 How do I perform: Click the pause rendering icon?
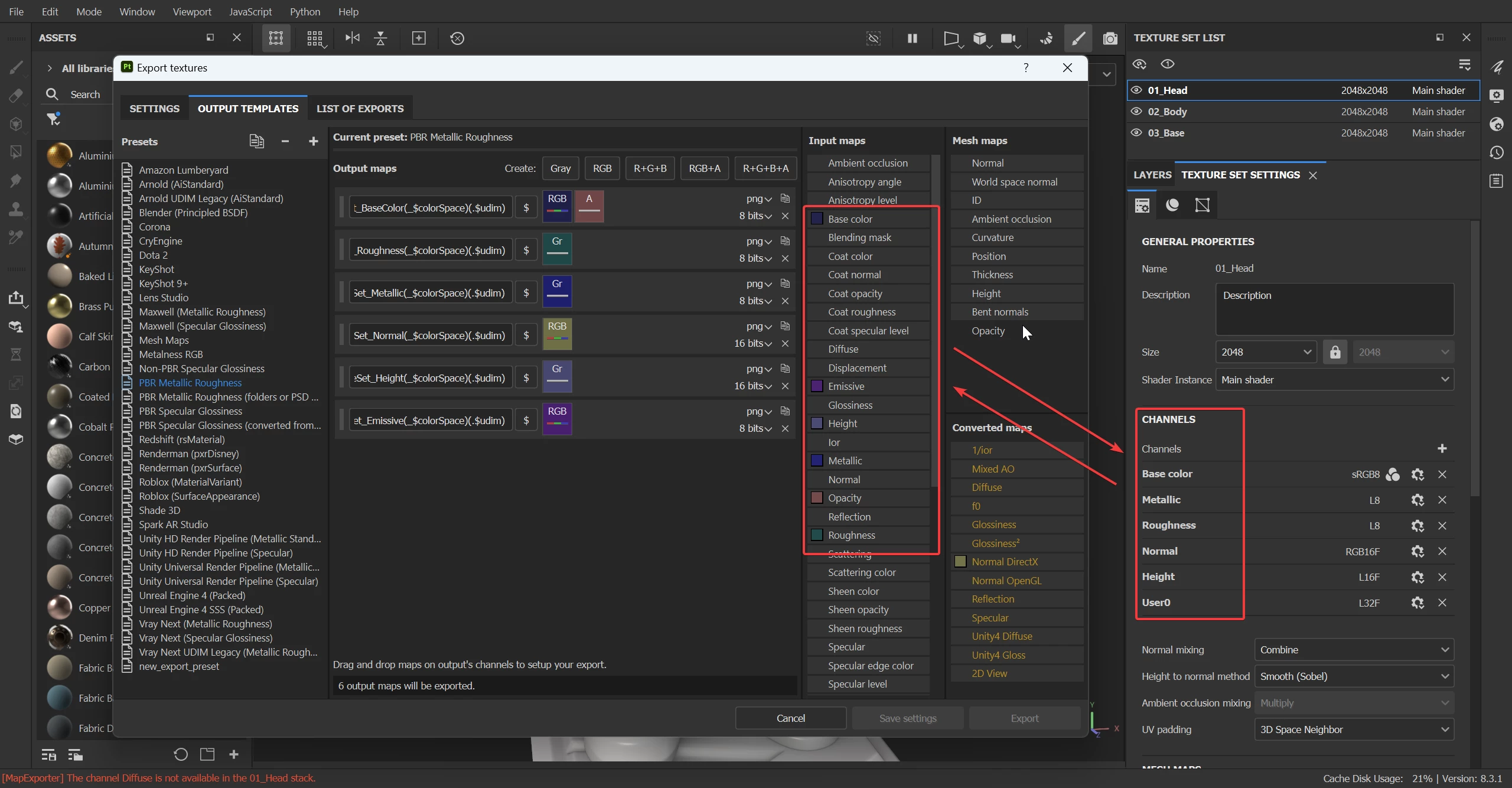click(913, 38)
